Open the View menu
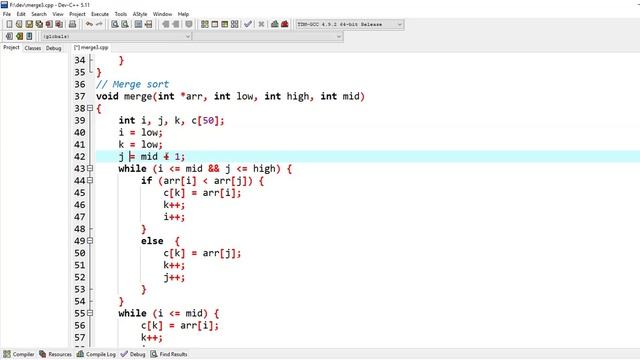The width and height of the screenshot is (640, 360). coord(58,14)
